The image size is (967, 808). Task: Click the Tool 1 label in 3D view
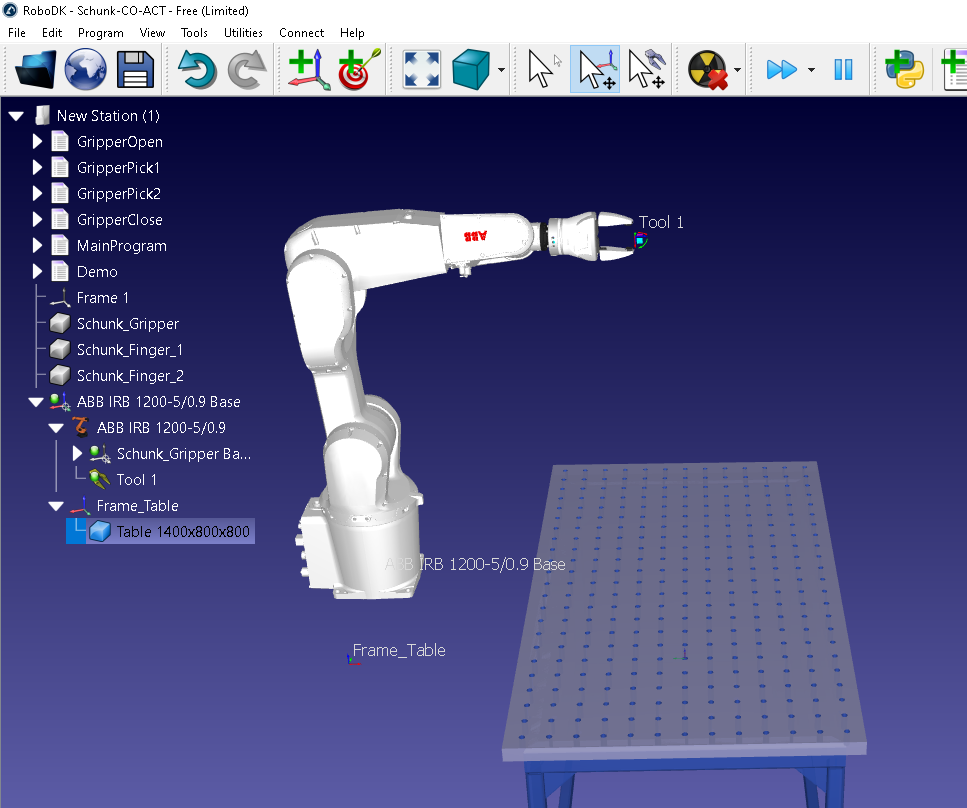661,222
